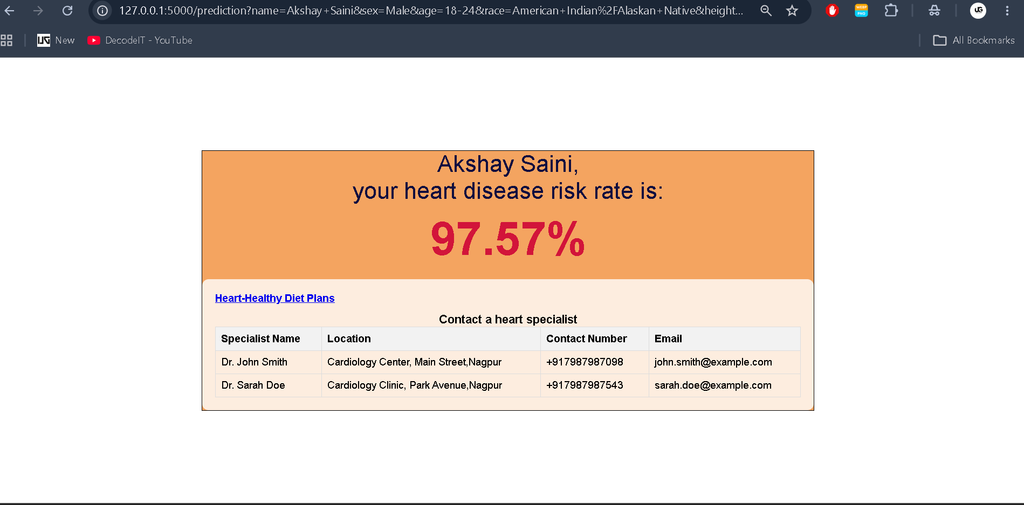Screen dimensions: 1024x505
Task: Go forward with the browser arrow
Action: (38, 10)
